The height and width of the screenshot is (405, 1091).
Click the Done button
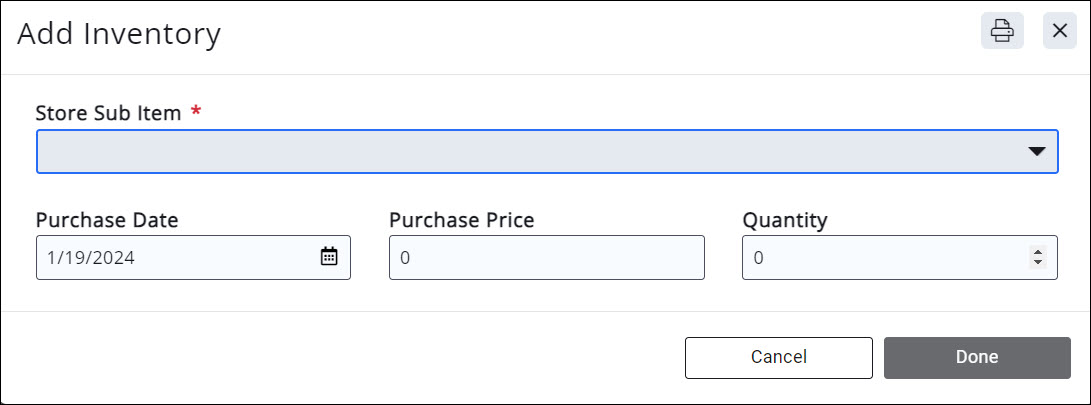coord(977,357)
